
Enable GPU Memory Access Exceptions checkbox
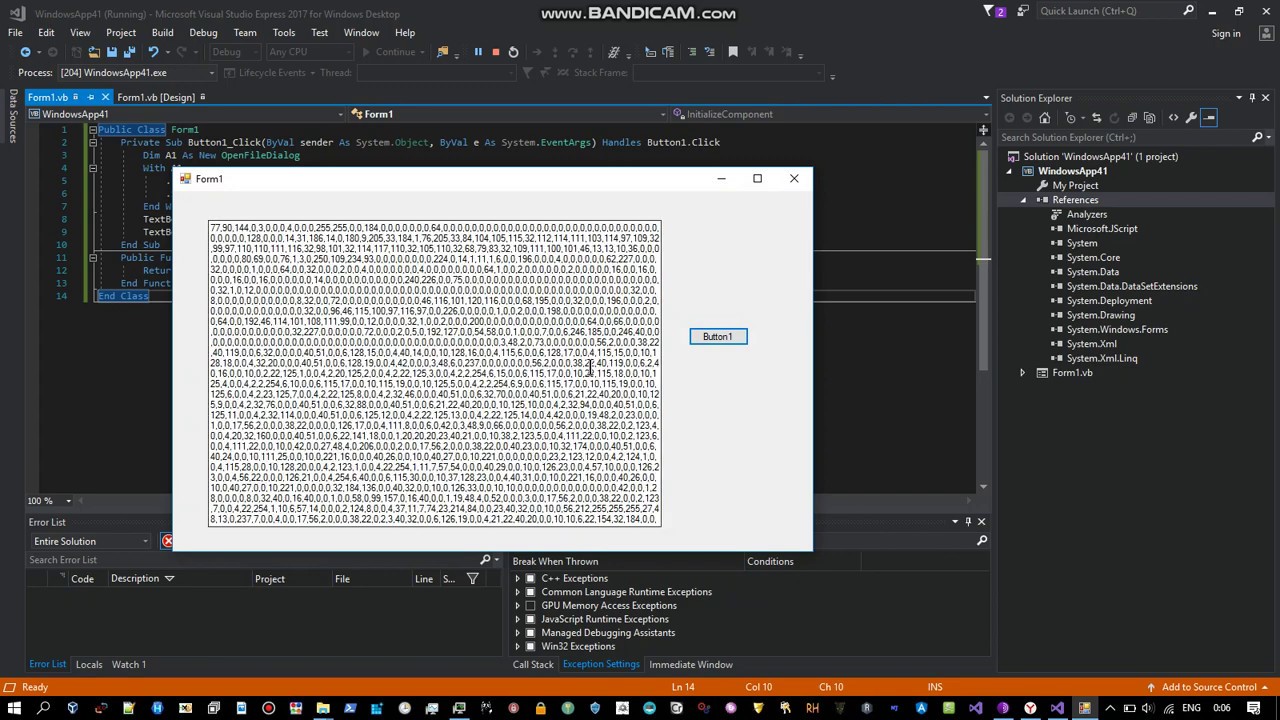(x=531, y=606)
